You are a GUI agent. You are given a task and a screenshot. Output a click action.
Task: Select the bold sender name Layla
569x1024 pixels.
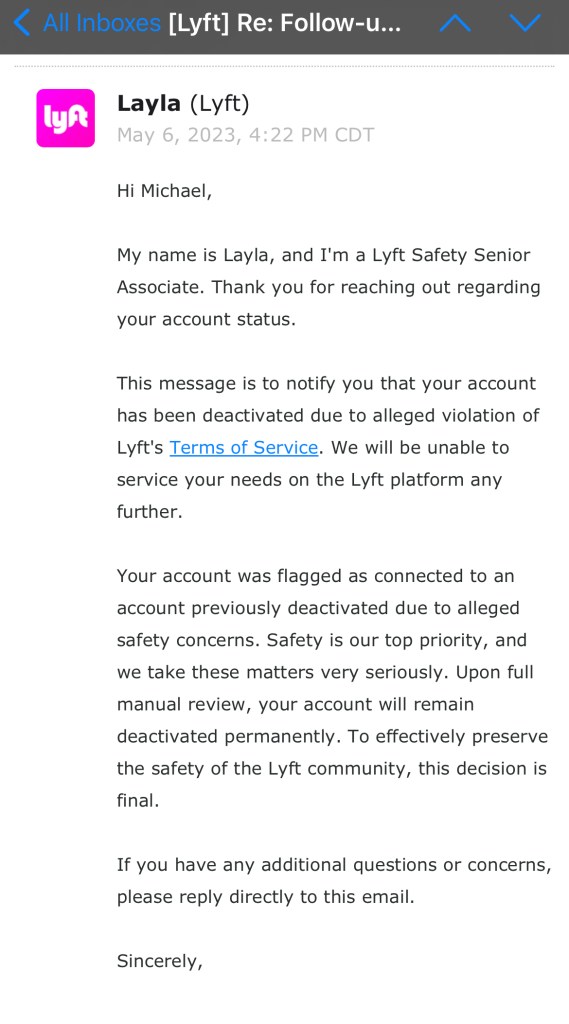[148, 104]
